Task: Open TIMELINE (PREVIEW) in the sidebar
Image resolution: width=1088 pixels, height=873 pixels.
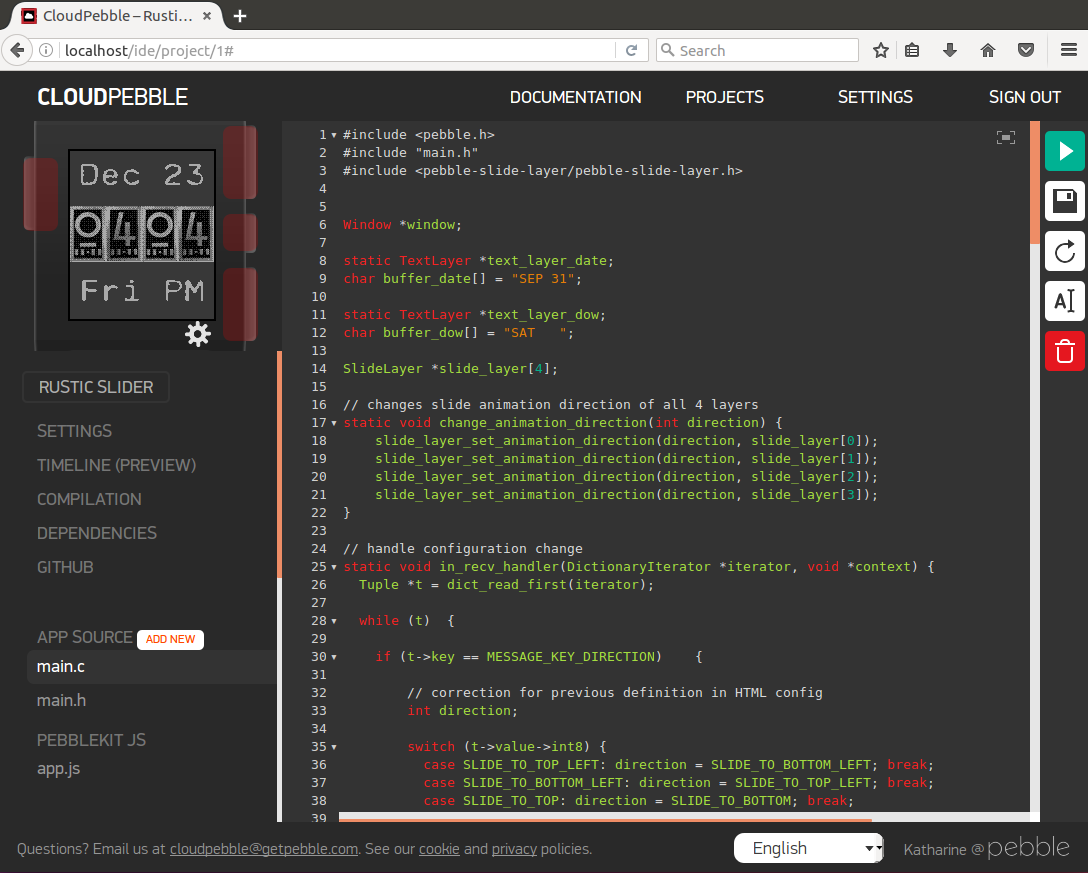Action: pos(117,465)
